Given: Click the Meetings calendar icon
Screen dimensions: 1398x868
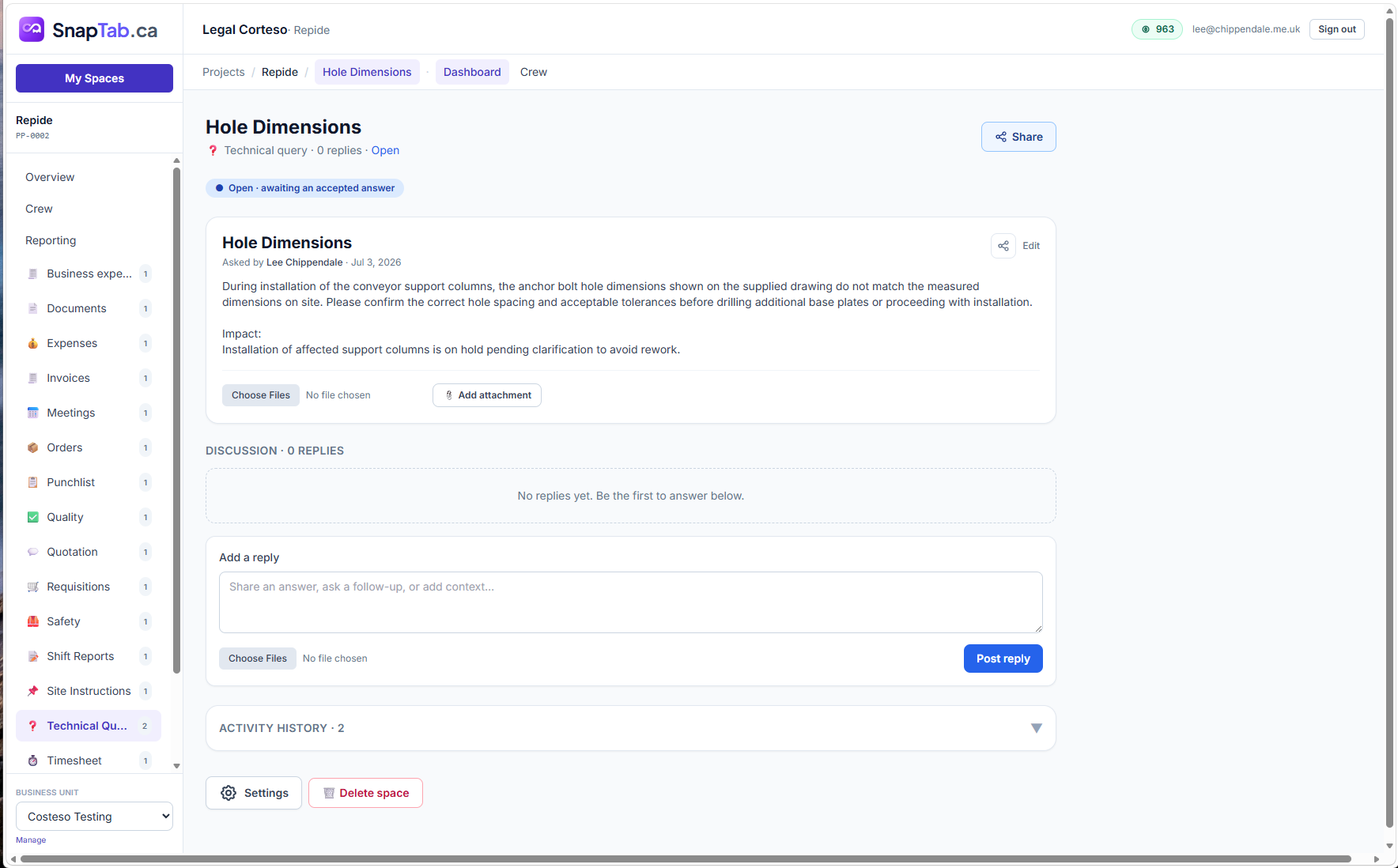Looking at the screenshot, I should click(32, 413).
